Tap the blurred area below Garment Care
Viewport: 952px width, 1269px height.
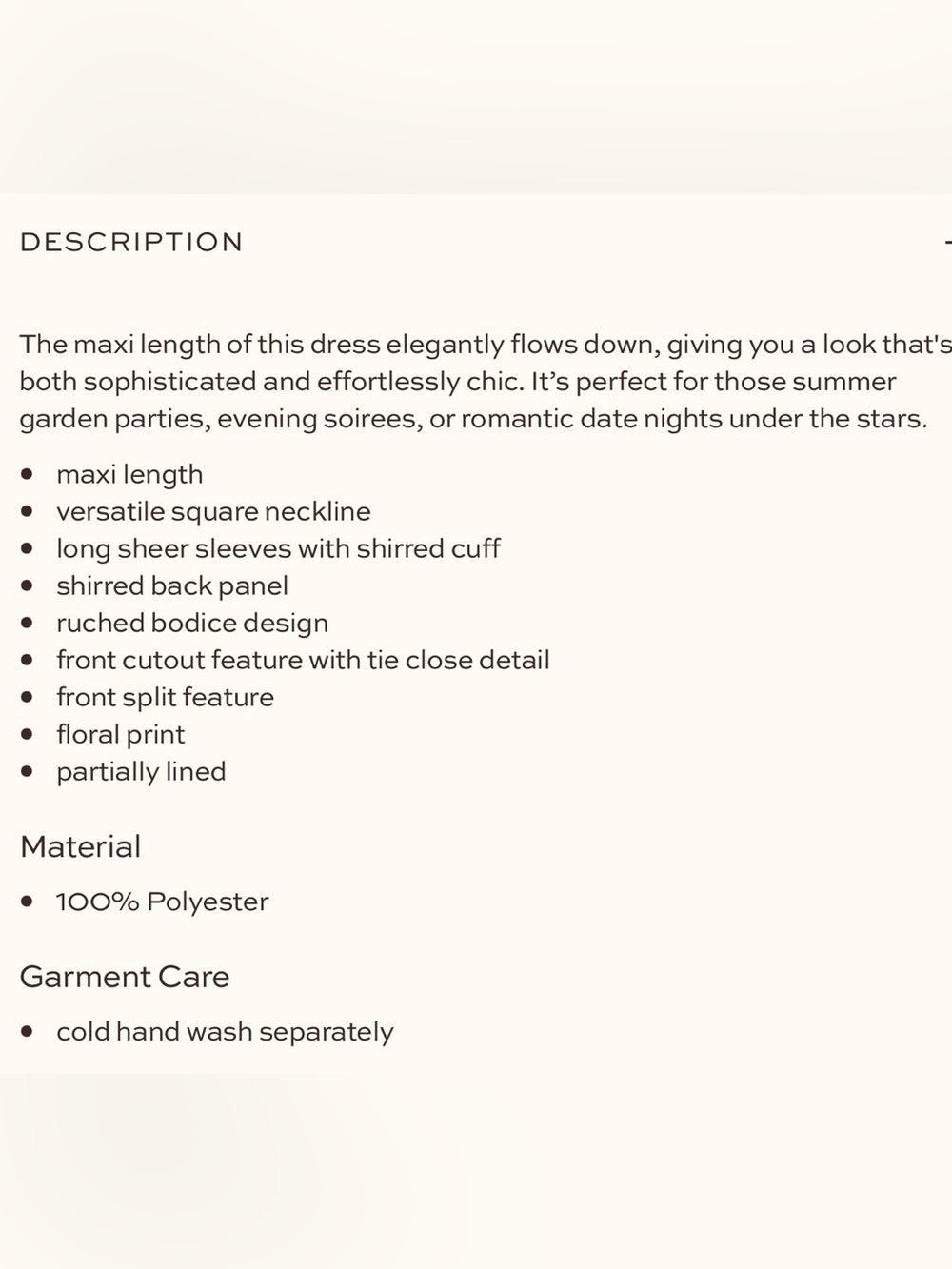coord(476,1171)
